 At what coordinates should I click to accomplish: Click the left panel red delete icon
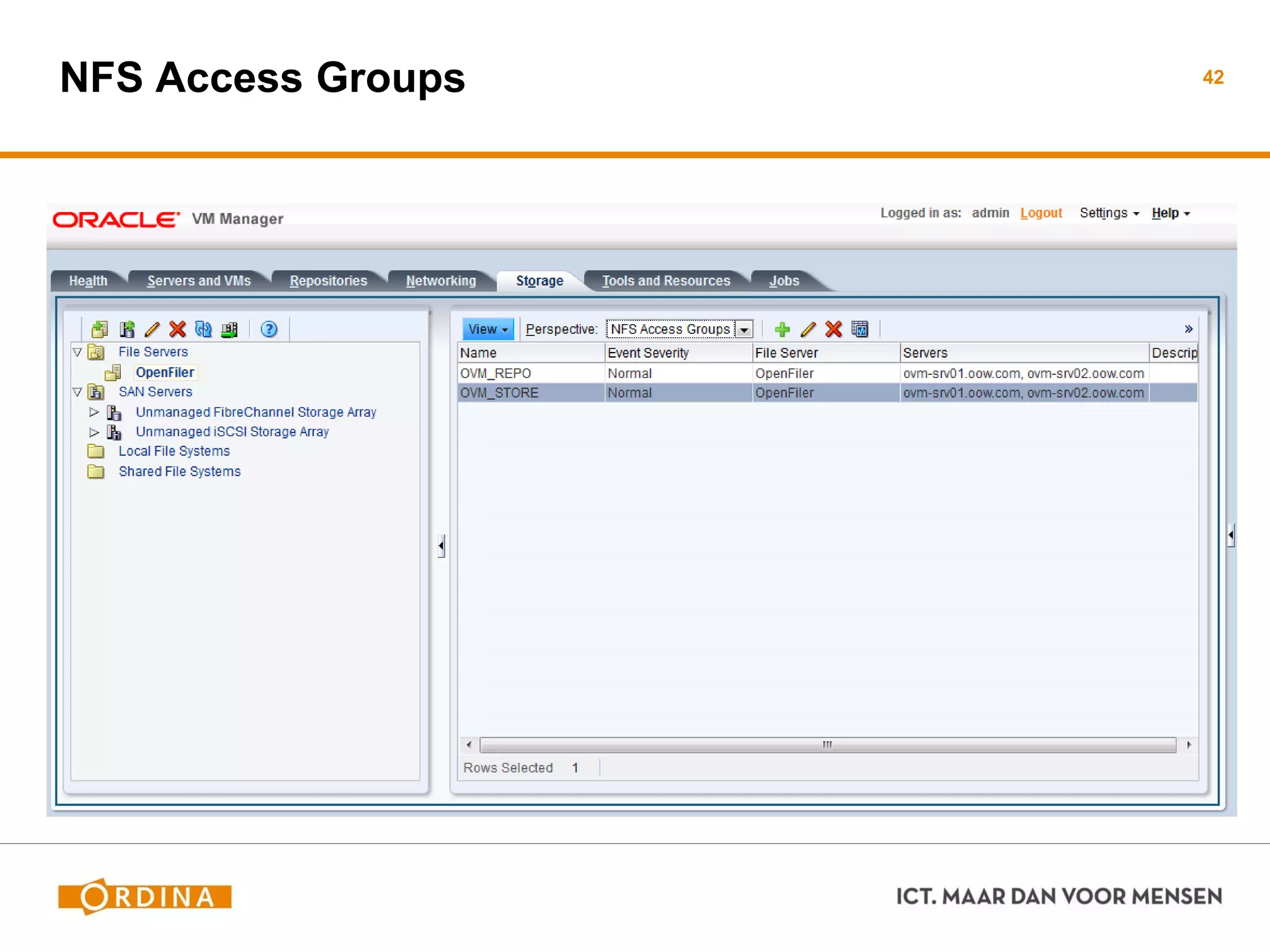point(177,329)
